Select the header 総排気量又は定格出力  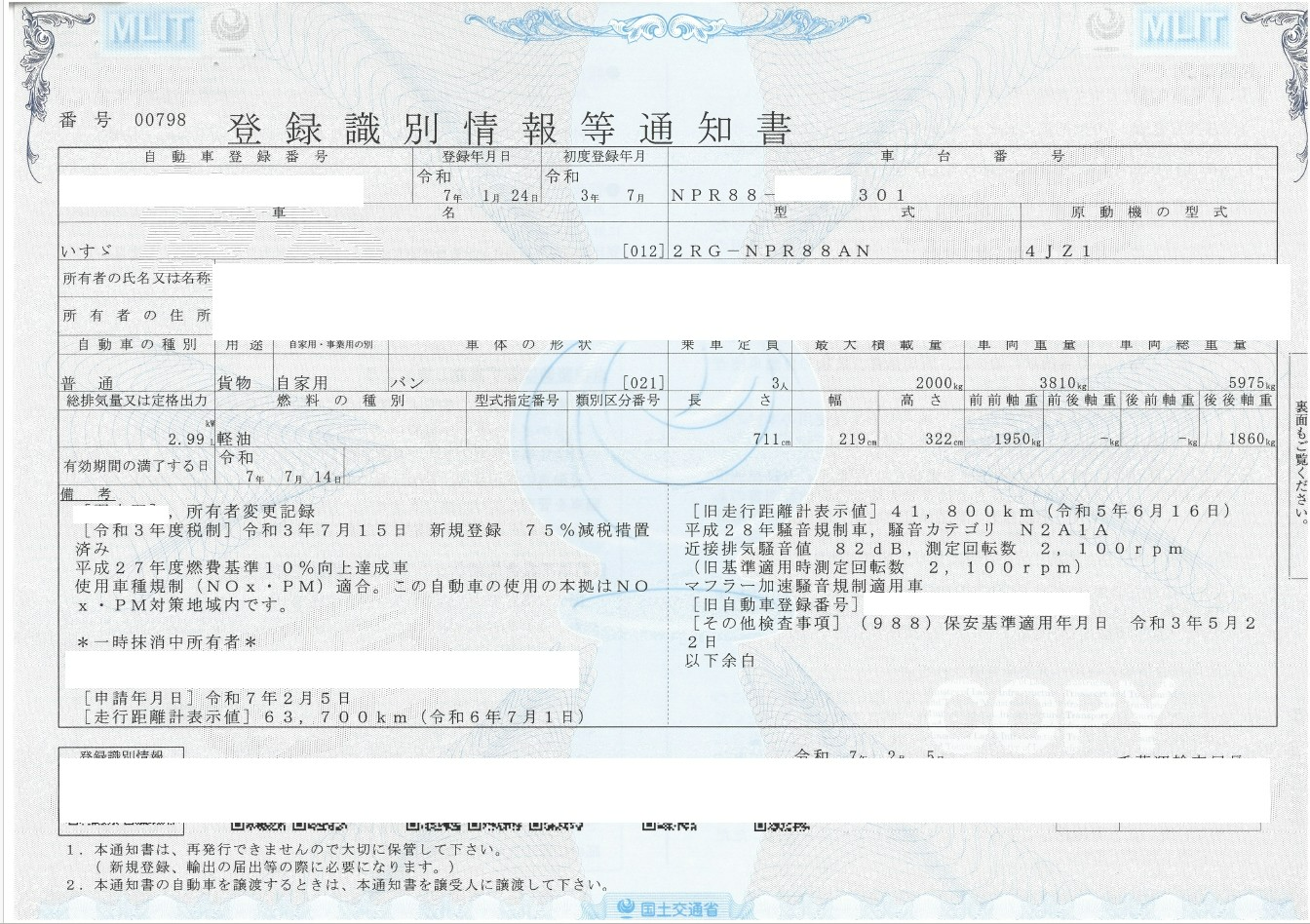(x=136, y=401)
